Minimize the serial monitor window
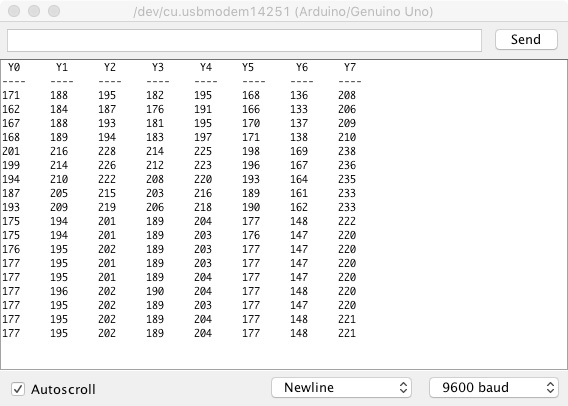 click(x=34, y=11)
